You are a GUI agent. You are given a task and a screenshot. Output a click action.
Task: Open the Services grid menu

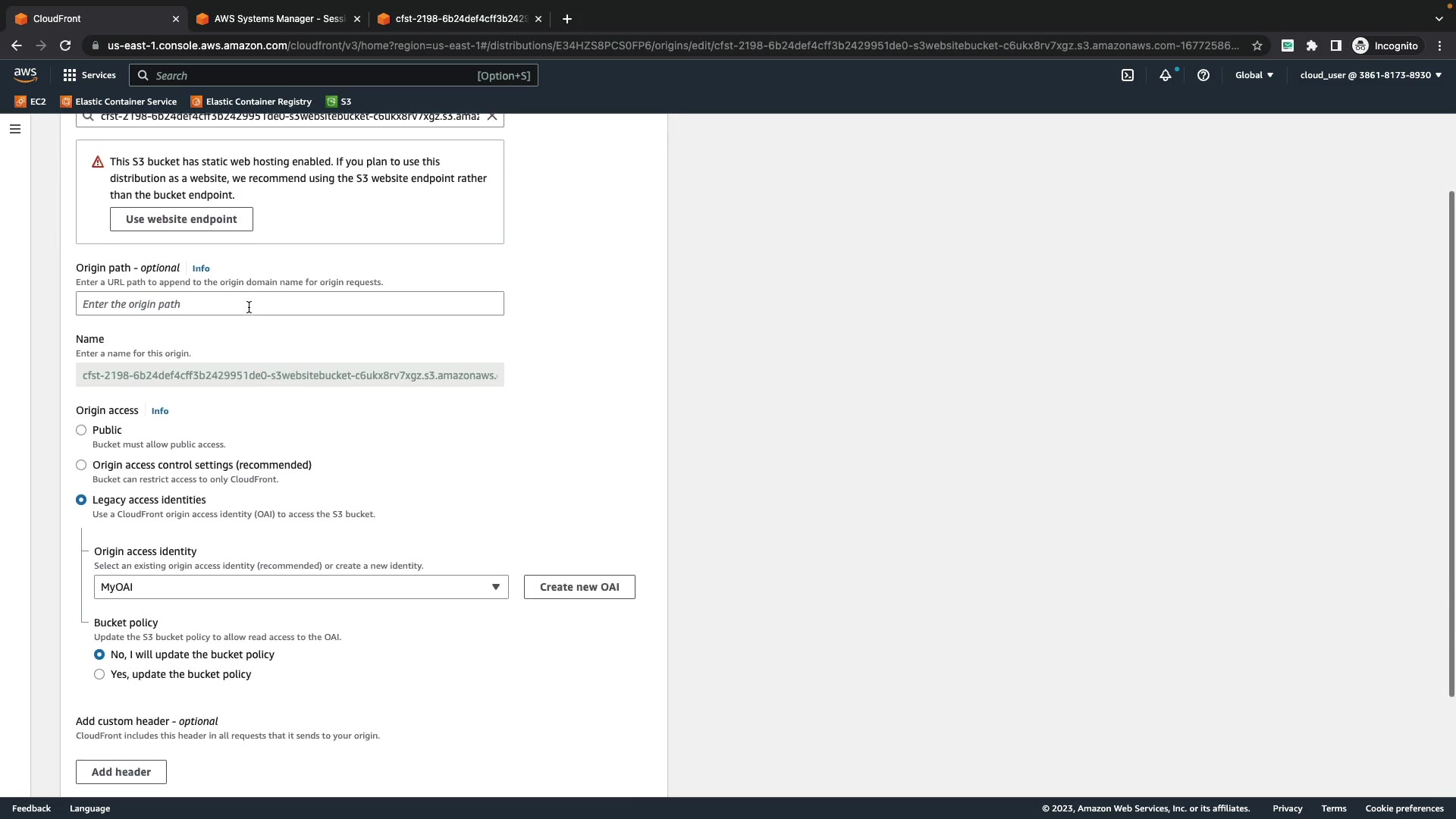pyautogui.click(x=89, y=75)
